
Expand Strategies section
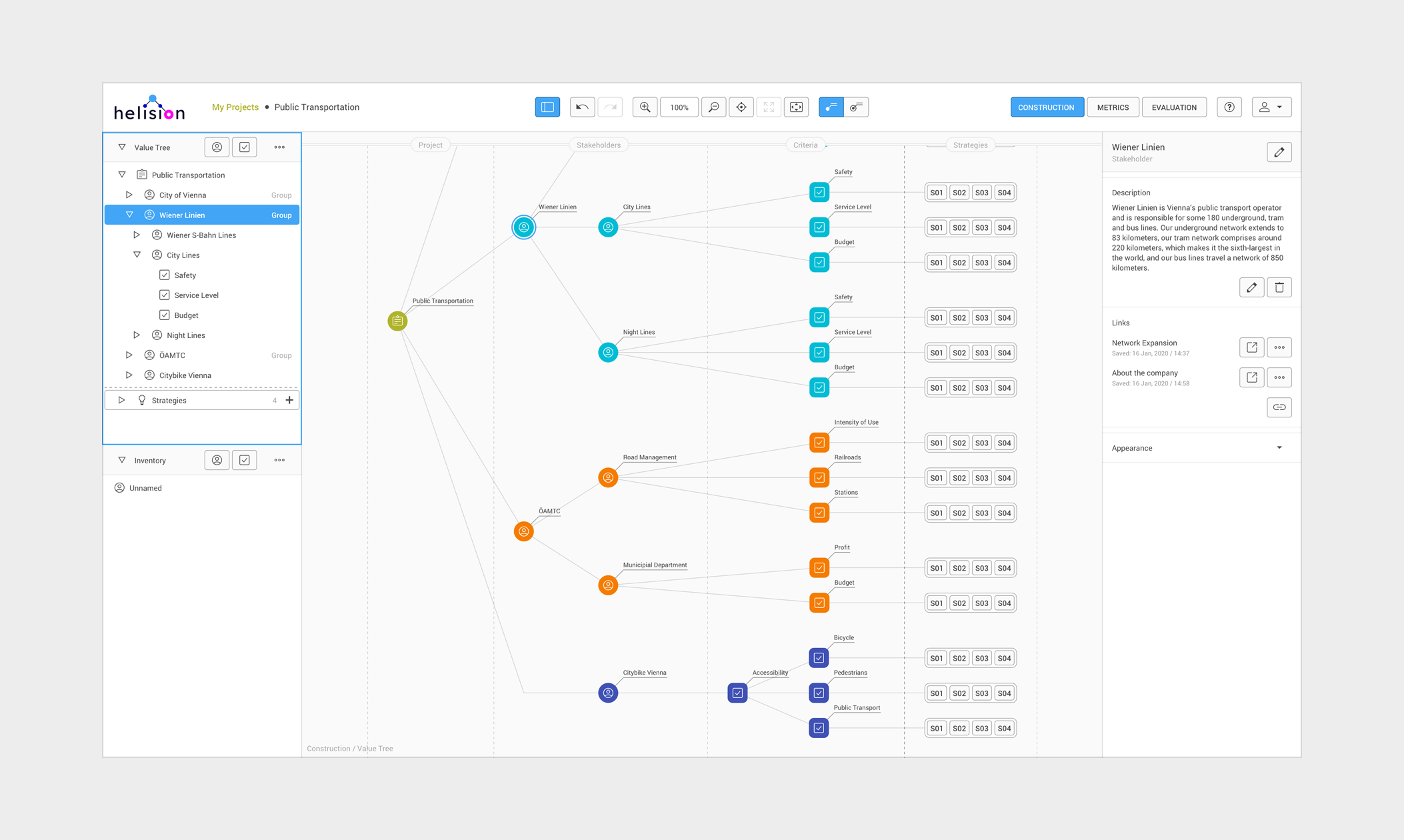point(121,401)
